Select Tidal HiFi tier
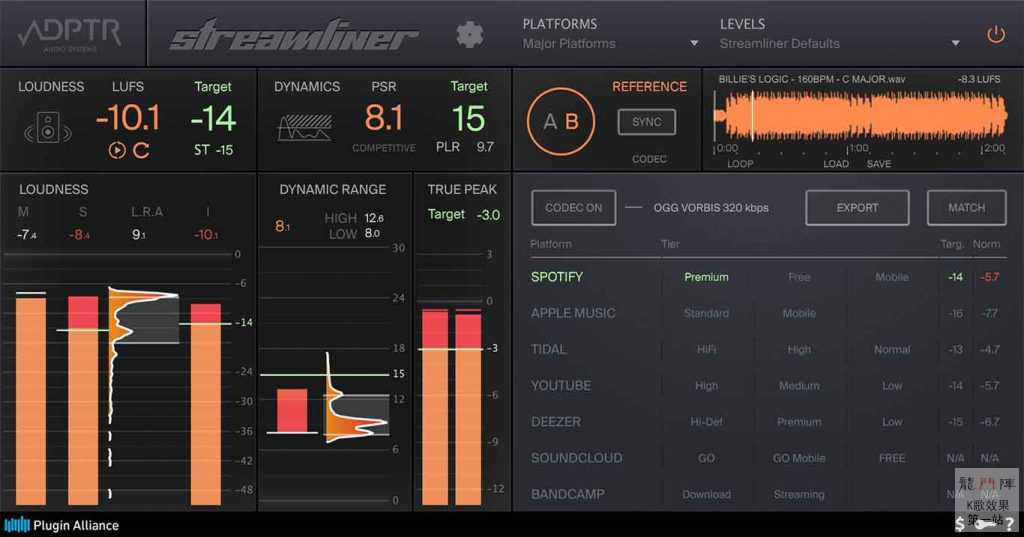The height and width of the screenshot is (537, 1024). (706, 350)
